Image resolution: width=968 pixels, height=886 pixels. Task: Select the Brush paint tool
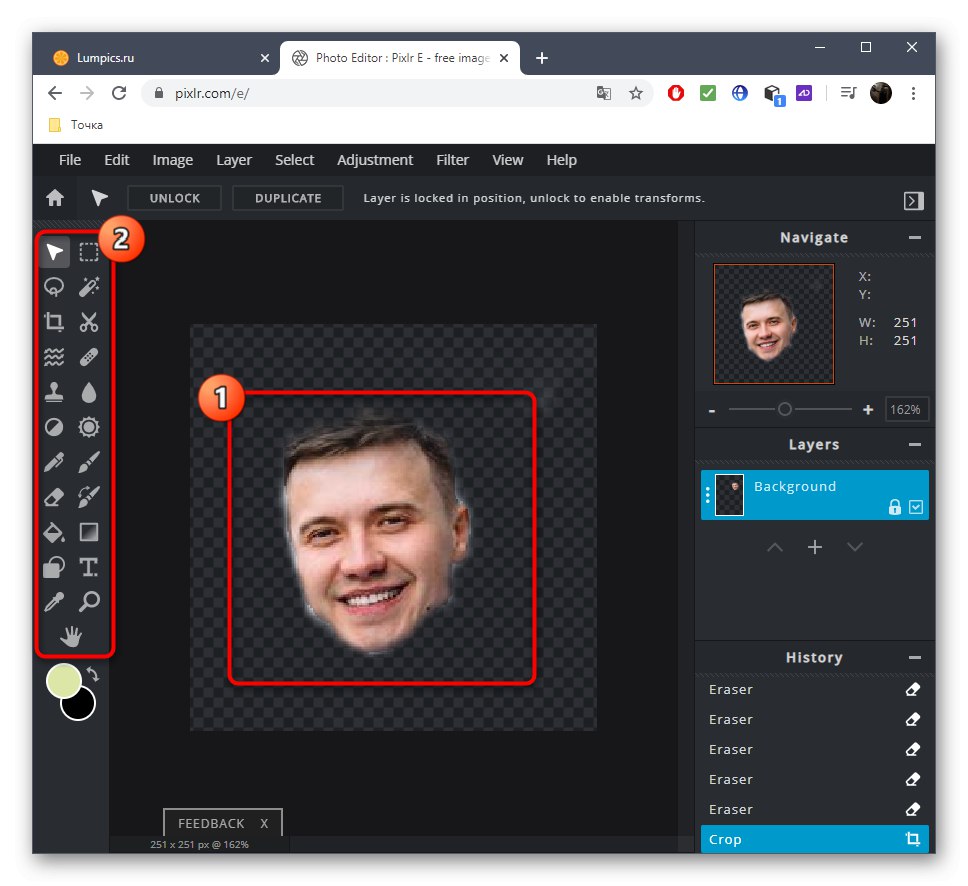(89, 462)
